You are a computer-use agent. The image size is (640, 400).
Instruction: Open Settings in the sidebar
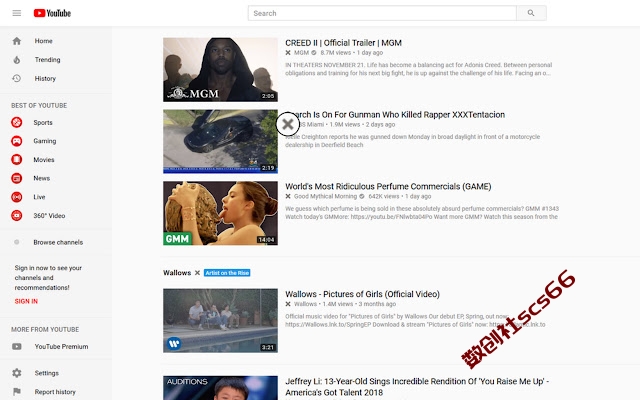point(47,373)
